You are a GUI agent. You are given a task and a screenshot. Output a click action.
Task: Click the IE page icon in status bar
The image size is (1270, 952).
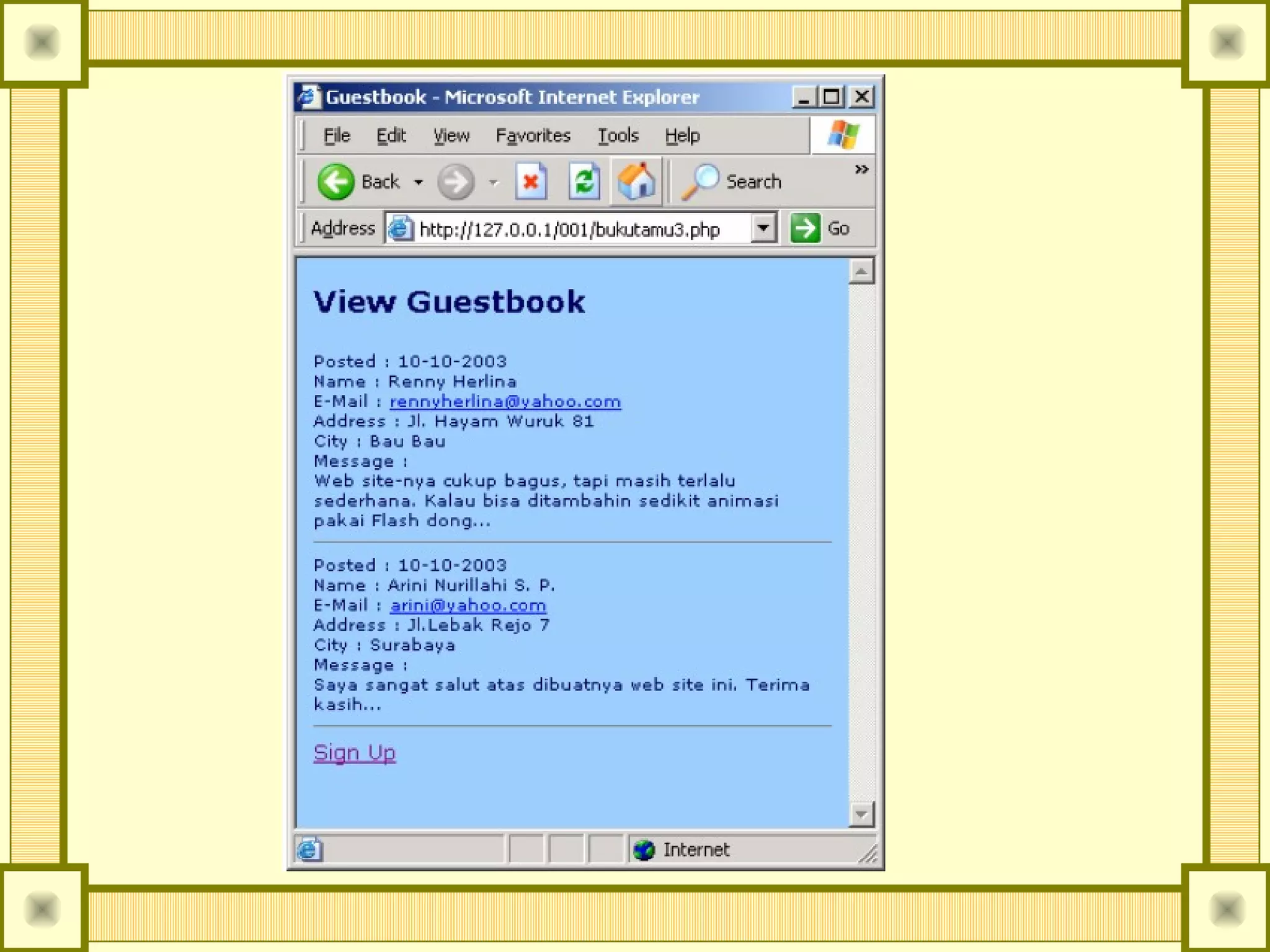(x=309, y=849)
